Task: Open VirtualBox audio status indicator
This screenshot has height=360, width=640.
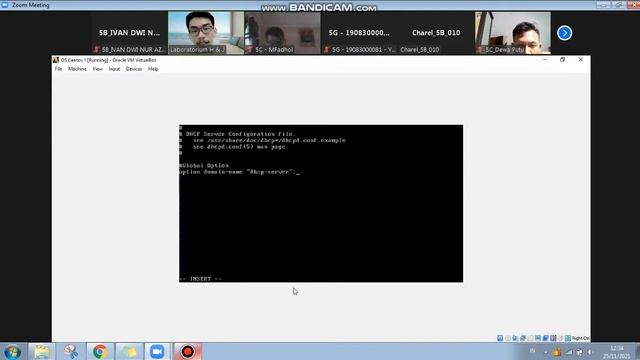Action: pyautogui.click(x=515, y=338)
